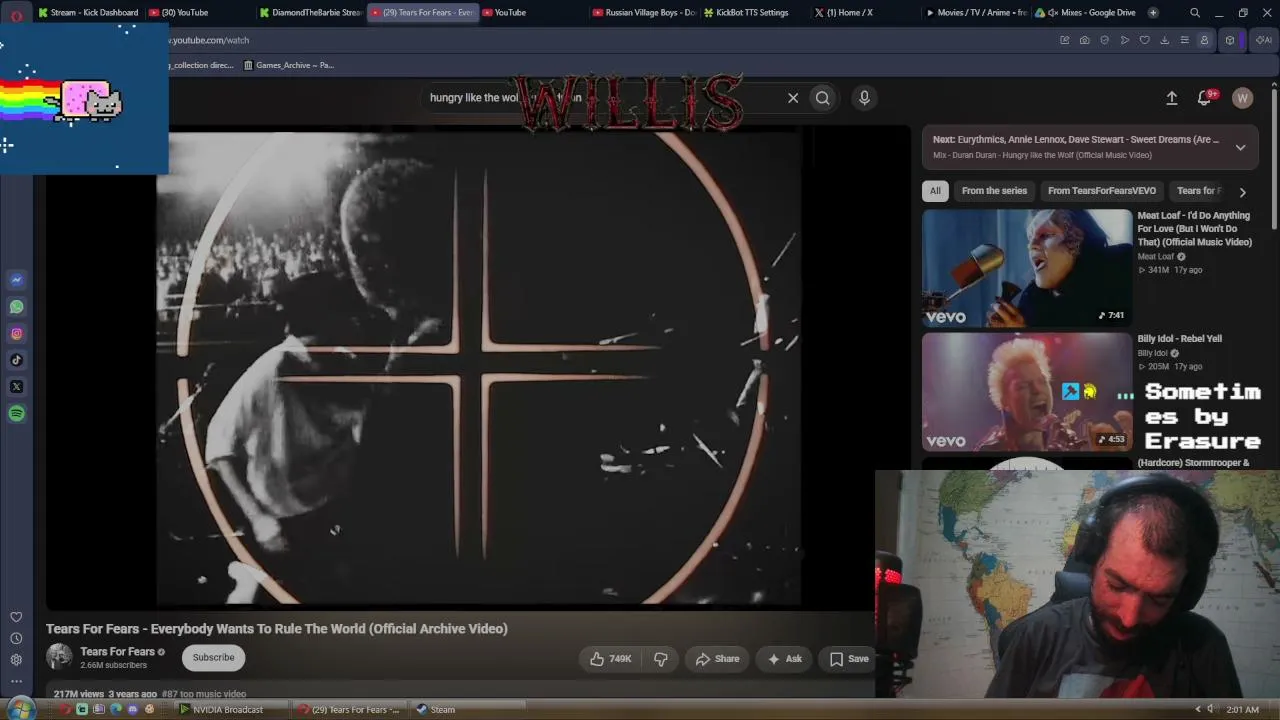Select the All filter chip
The width and height of the screenshot is (1280, 720).
coord(935,191)
